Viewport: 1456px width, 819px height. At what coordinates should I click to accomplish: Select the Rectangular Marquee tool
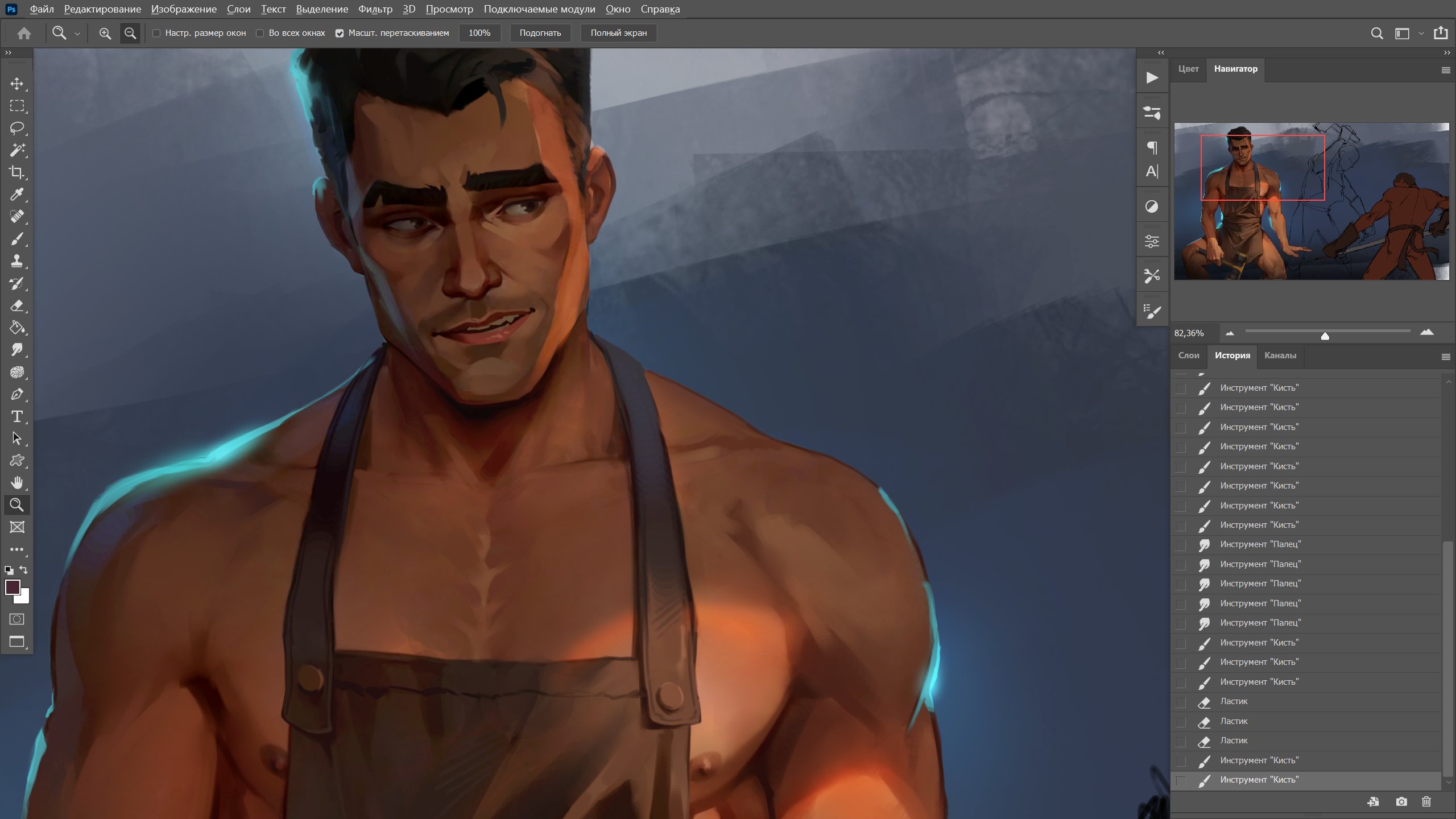(x=17, y=106)
